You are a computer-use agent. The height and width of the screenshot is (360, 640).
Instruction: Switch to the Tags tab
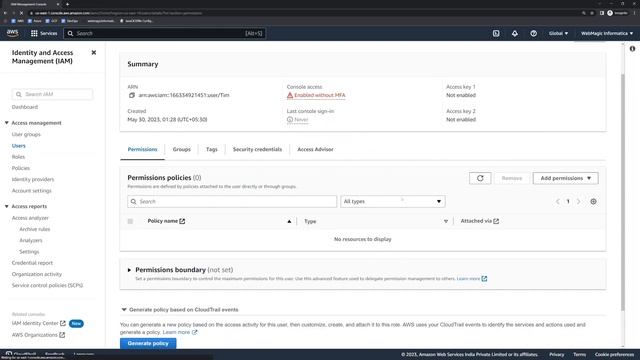click(x=212, y=149)
